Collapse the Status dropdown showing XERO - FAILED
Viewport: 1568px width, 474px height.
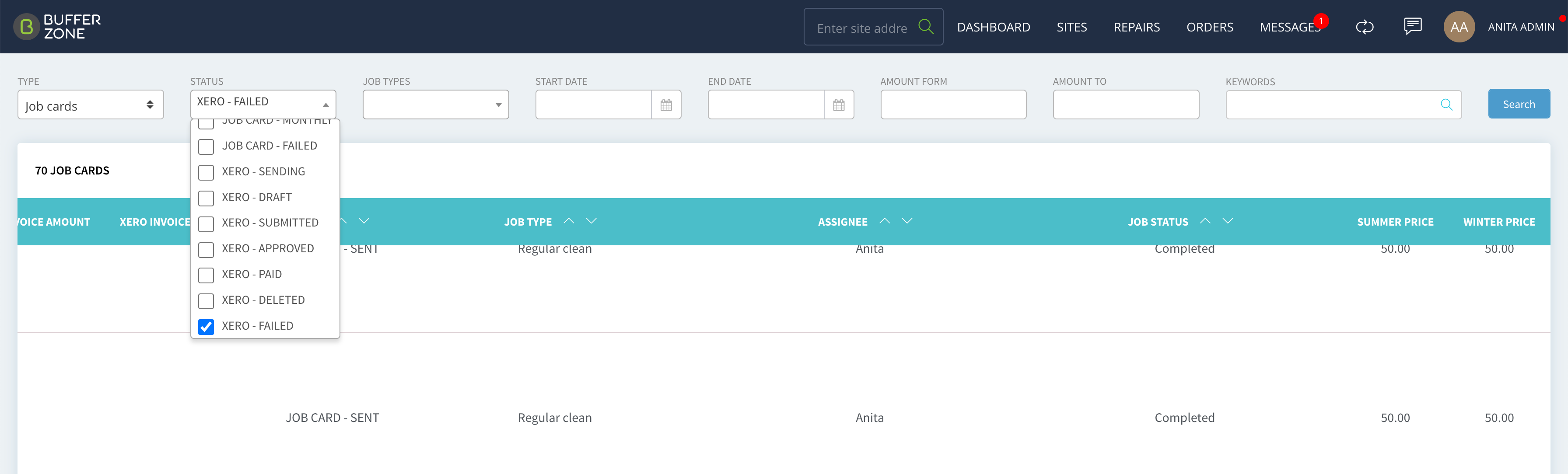coord(263,105)
